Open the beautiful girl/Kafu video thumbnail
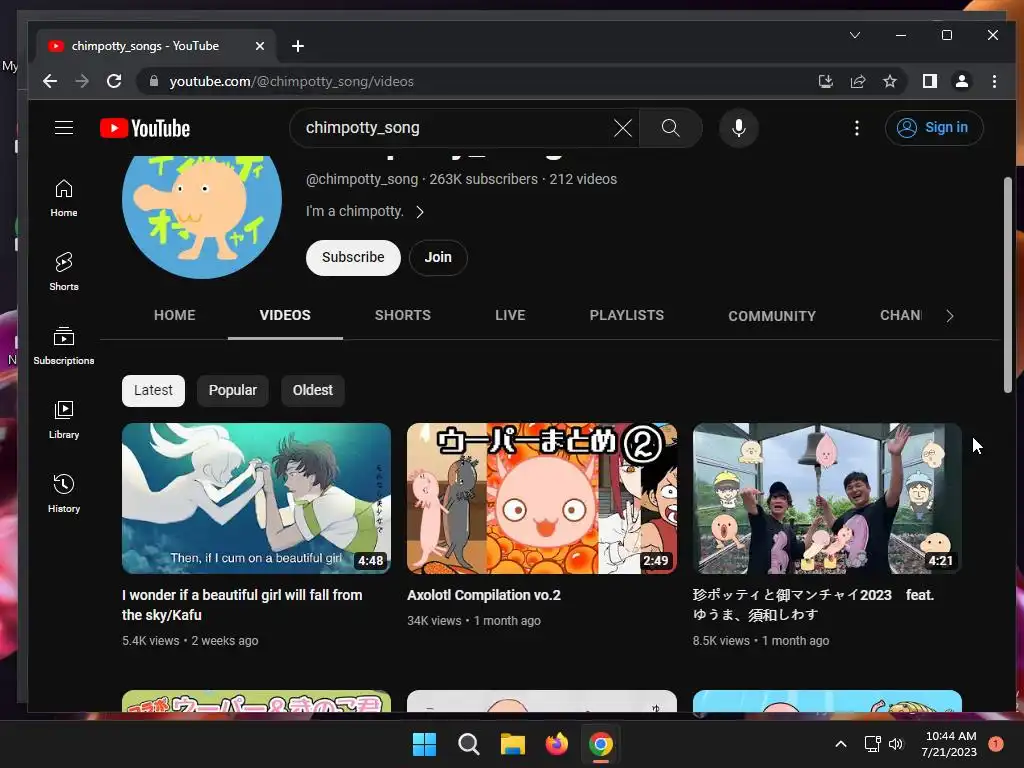Viewport: 1024px width, 768px height. (x=257, y=498)
